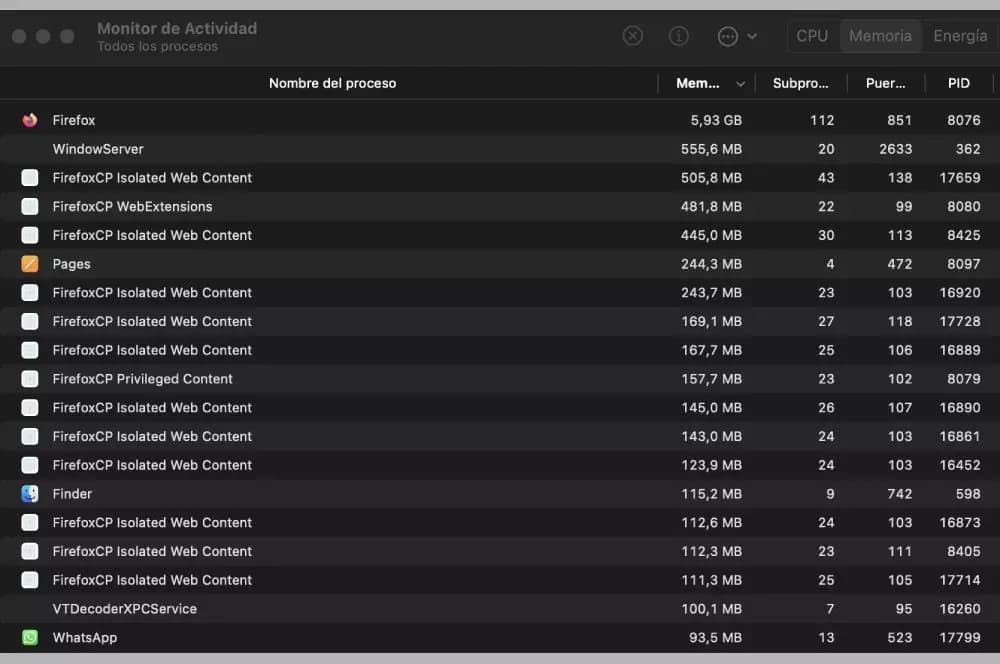Click icon of FirefoxCP process using 505,8 MB

tap(30, 177)
